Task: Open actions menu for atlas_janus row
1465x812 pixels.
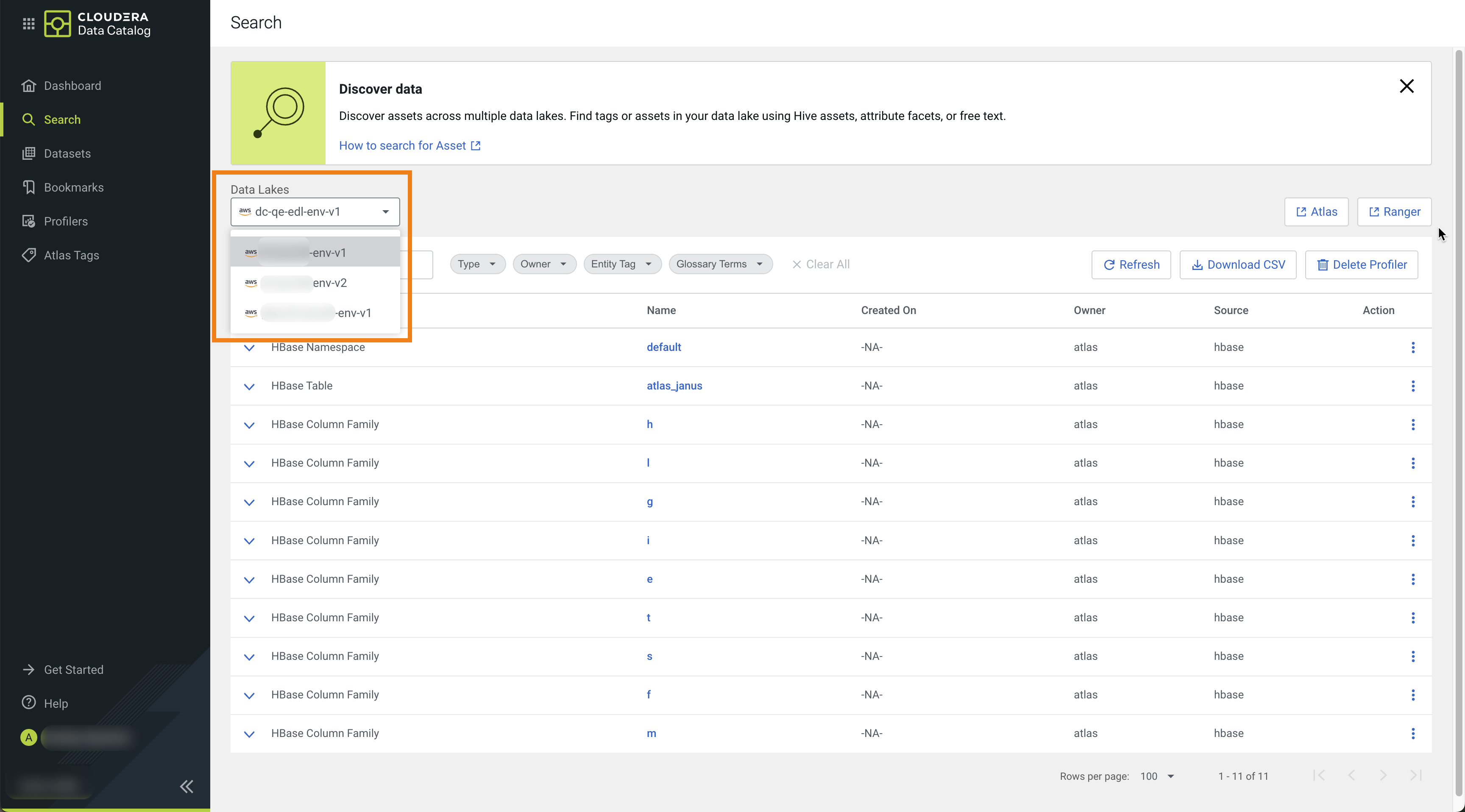Action: click(x=1413, y=386)
